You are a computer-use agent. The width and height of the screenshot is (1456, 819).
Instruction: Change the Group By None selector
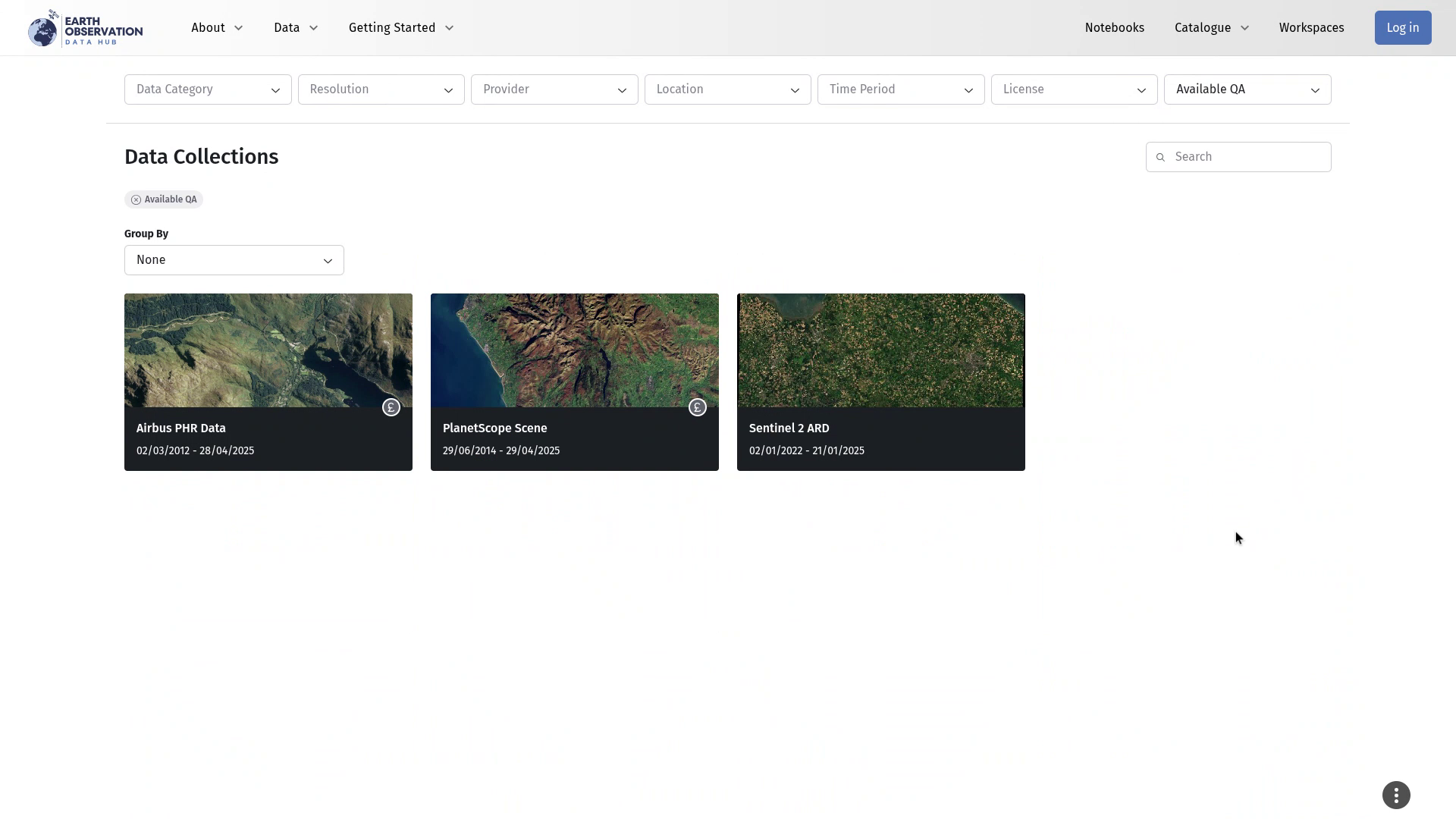[234, 260]
